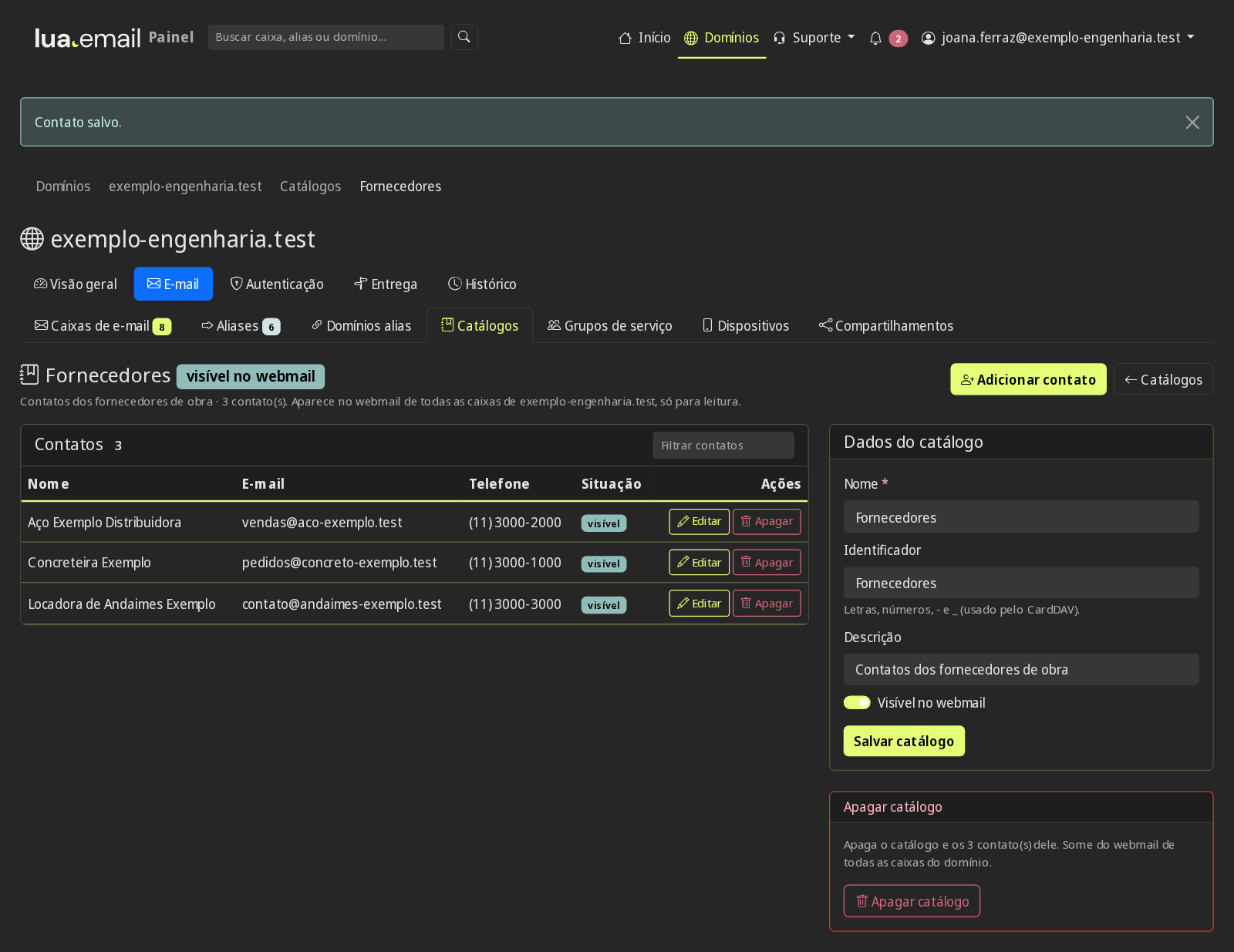Click the Salvar catálogo button

904,741
